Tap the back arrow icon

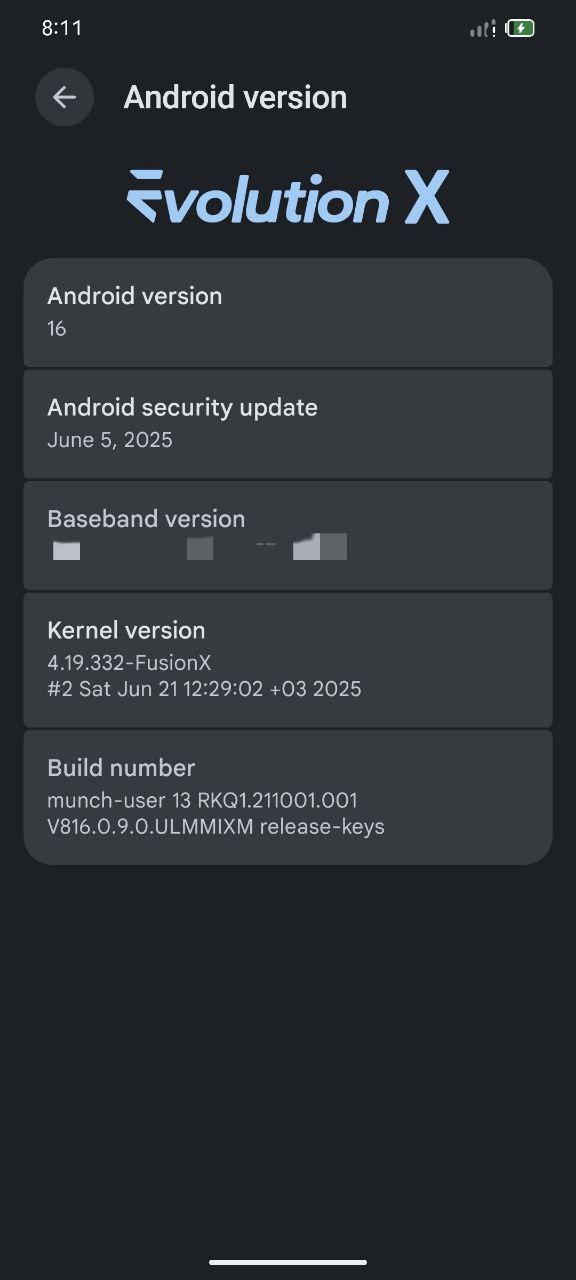(x=64, y=97)
